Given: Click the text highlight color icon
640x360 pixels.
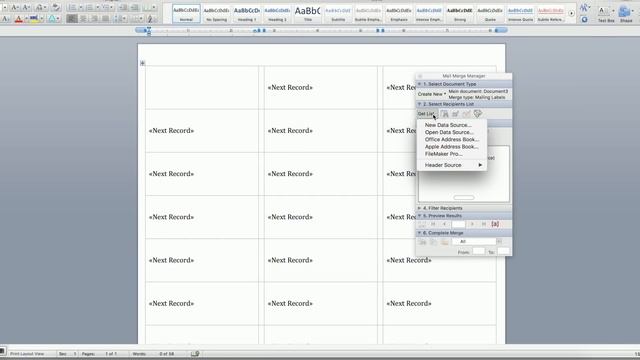Looking at the screenshot, I should (34, 19).
